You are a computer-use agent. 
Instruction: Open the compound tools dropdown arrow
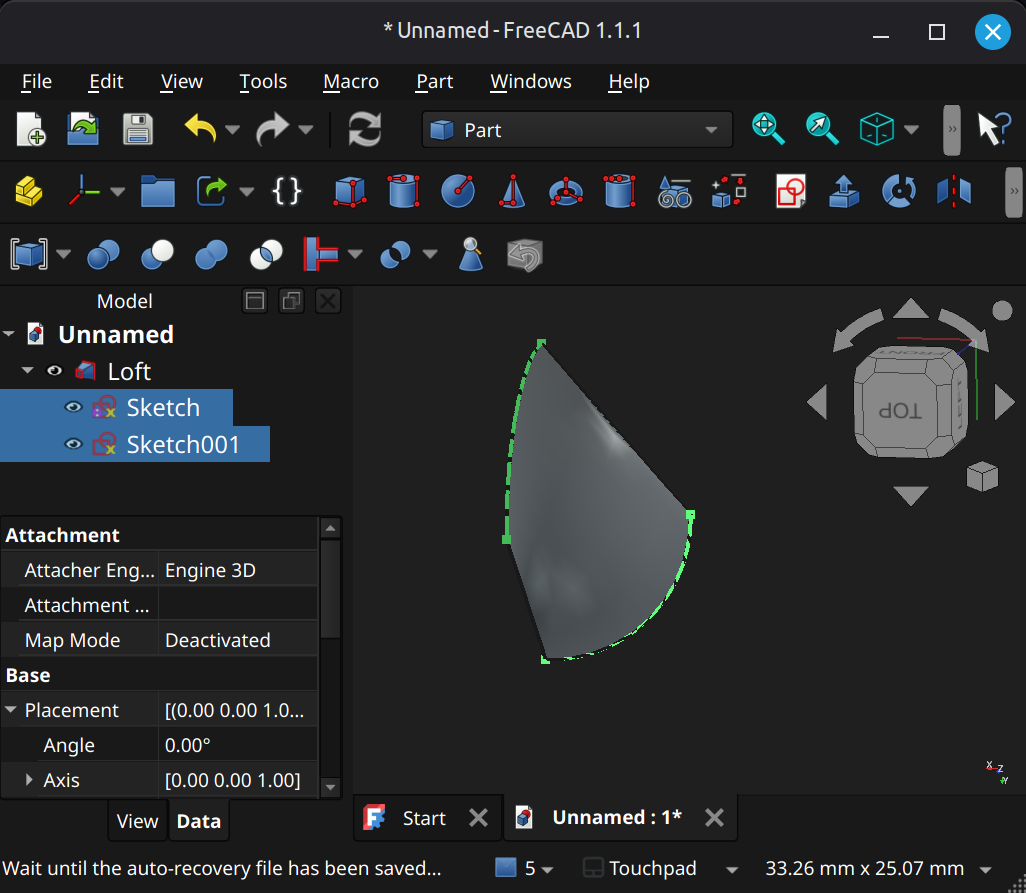[x=63, y=254]
